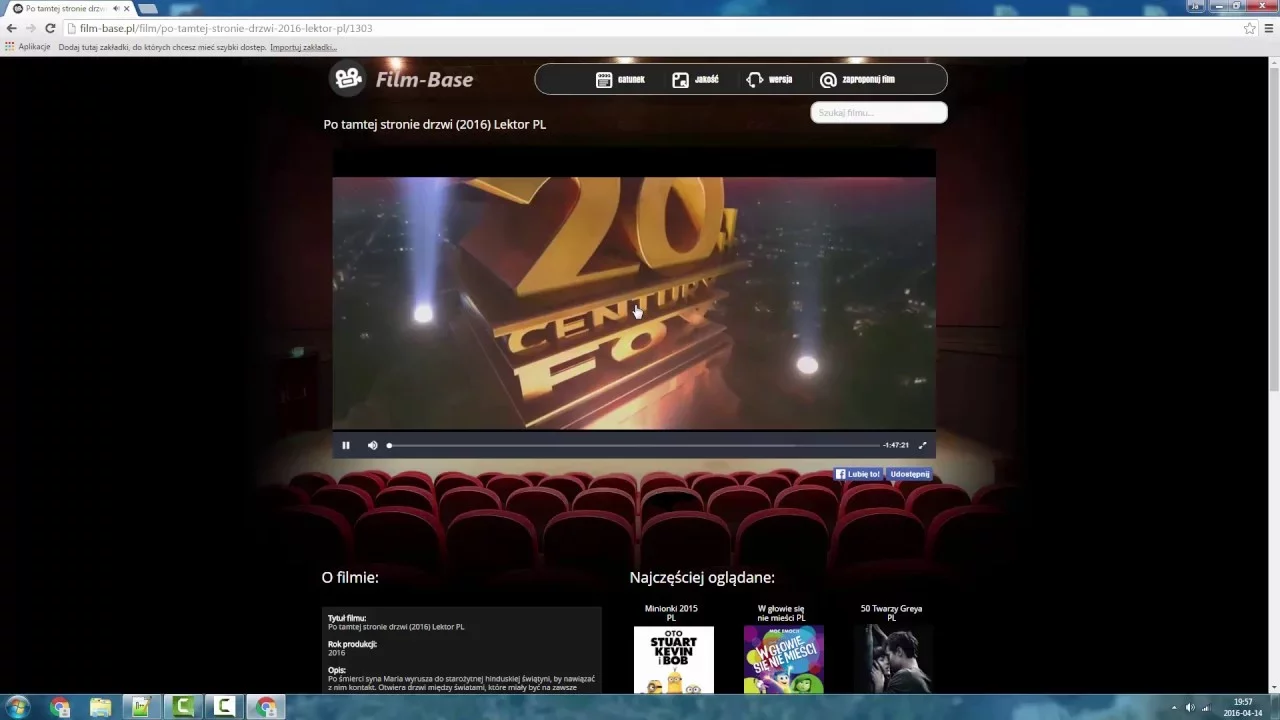Close the Po tamtej stronie drzwi tab
The width and height of the screenshot is (1280, 720).
pyautogui.click(x=127, y=8)
